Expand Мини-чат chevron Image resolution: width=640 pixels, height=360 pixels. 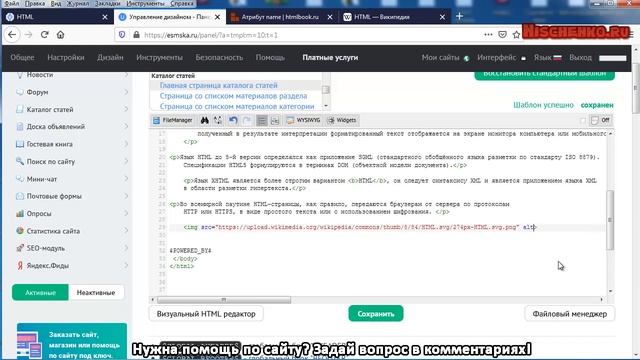126,179
